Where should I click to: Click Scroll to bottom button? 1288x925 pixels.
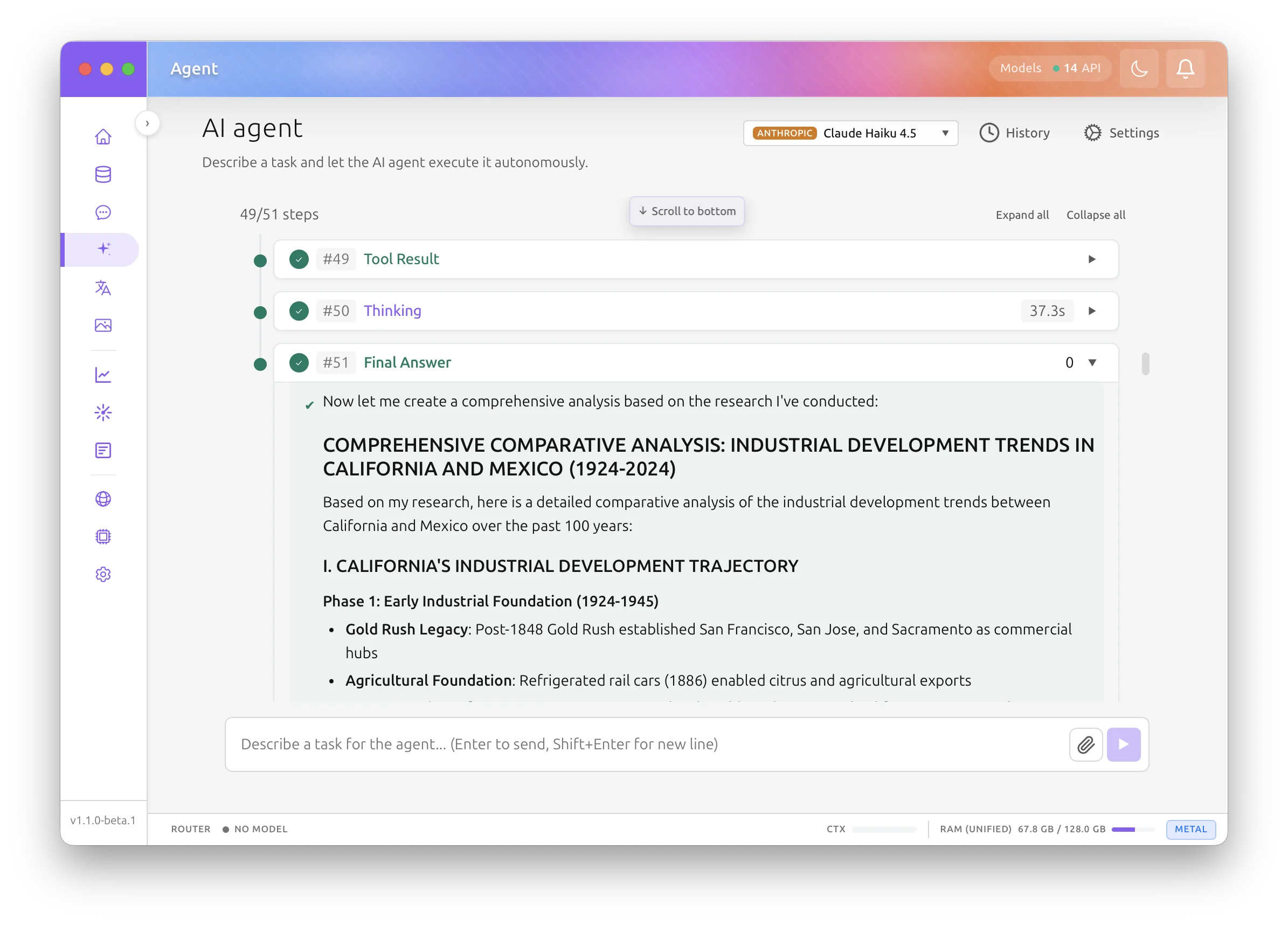[687, 211]
